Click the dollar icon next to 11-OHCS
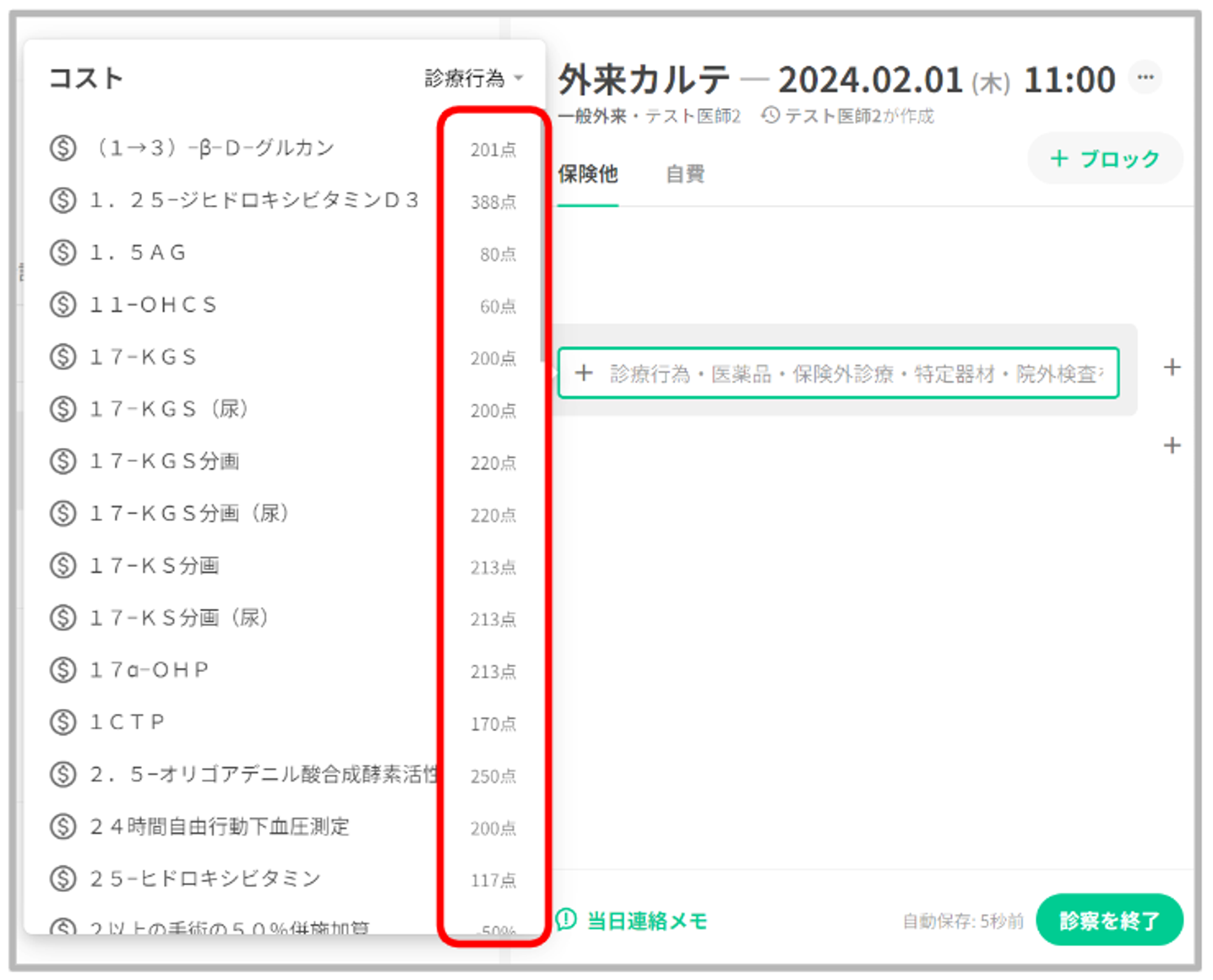 pos(63,305)
